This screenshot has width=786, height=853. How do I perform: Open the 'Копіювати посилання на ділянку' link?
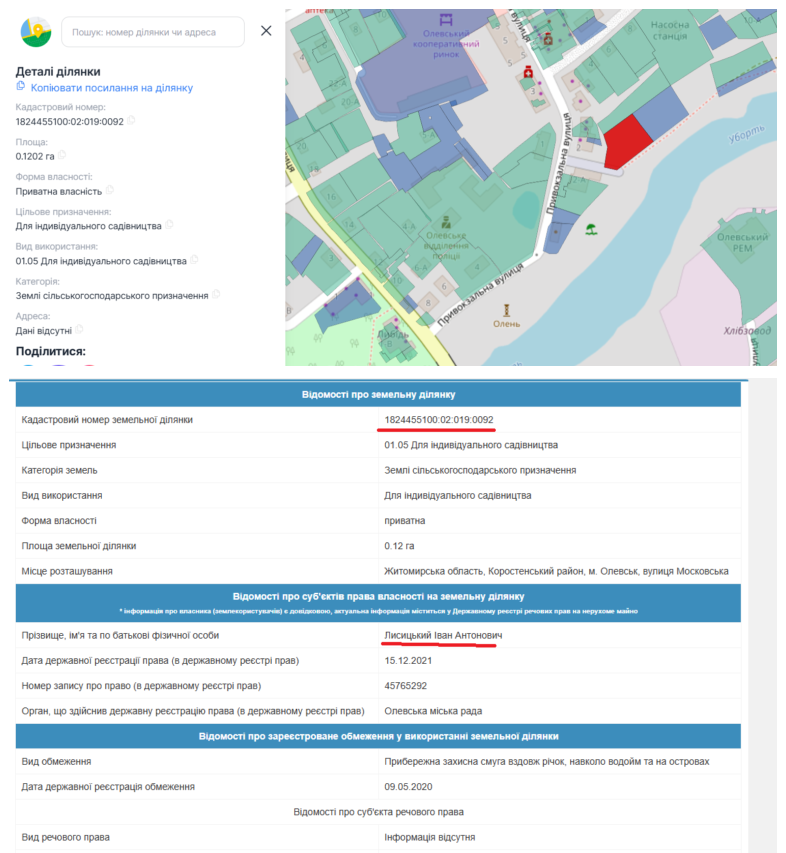(112, 88)
